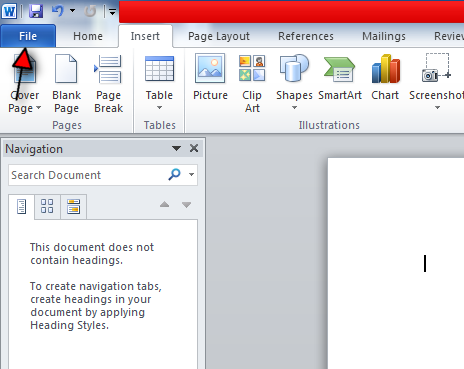Save the document with the floppy disk icon
Viewport: 464px width, 369px height.
(x=36, y=11)
